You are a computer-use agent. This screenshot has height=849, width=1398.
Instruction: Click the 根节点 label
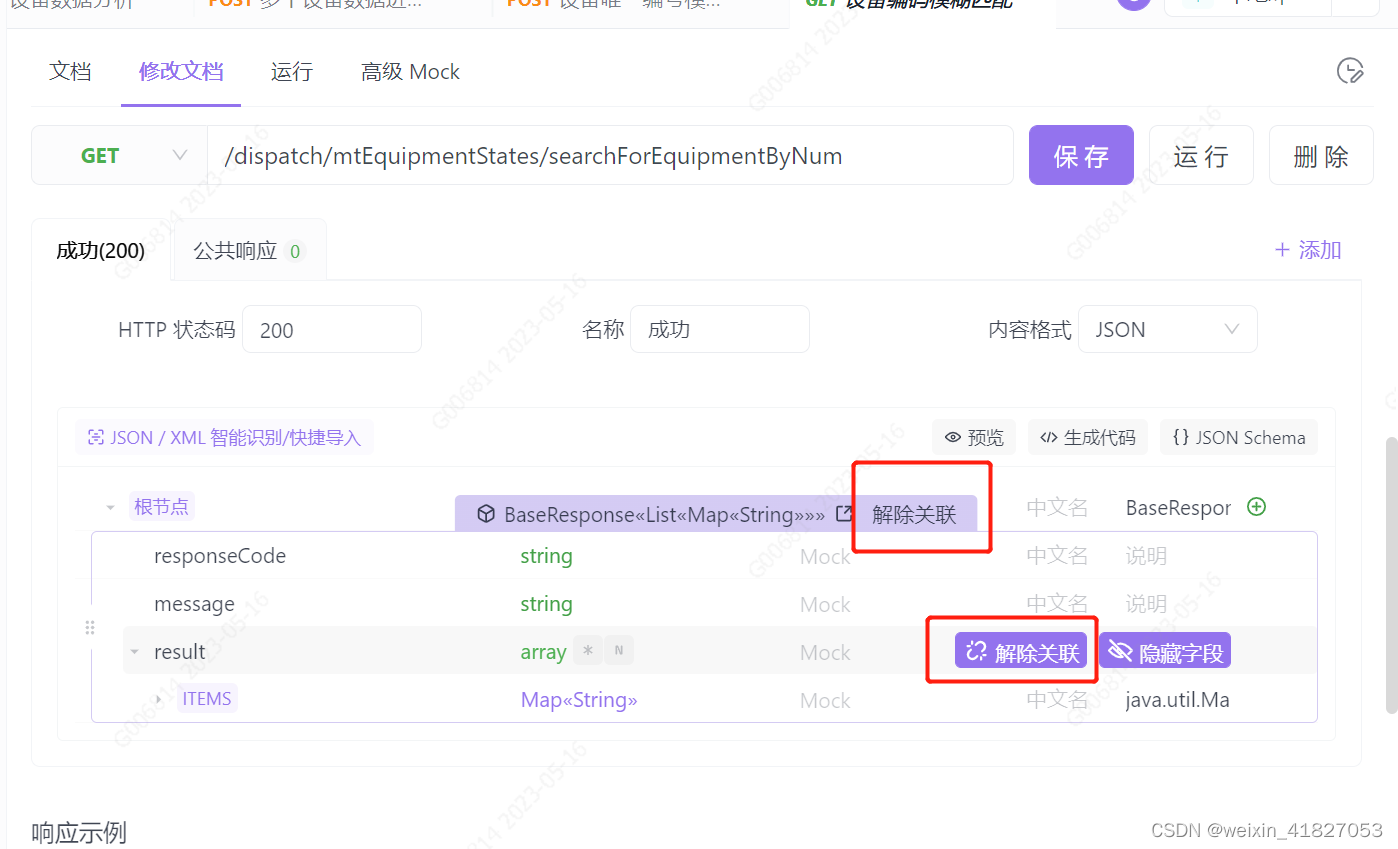(x=161, y=506)
